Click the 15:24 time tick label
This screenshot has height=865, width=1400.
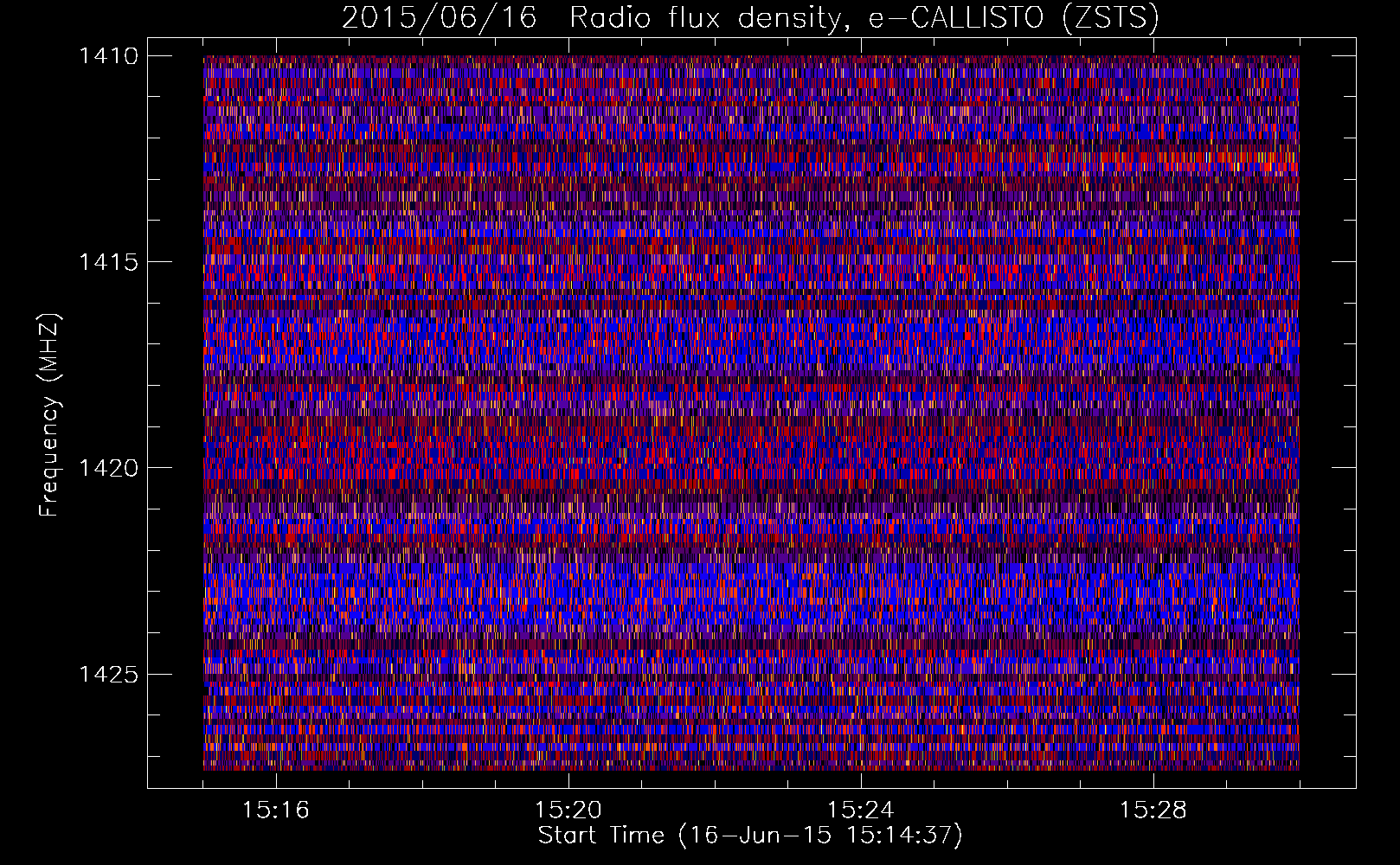point(861,810)
